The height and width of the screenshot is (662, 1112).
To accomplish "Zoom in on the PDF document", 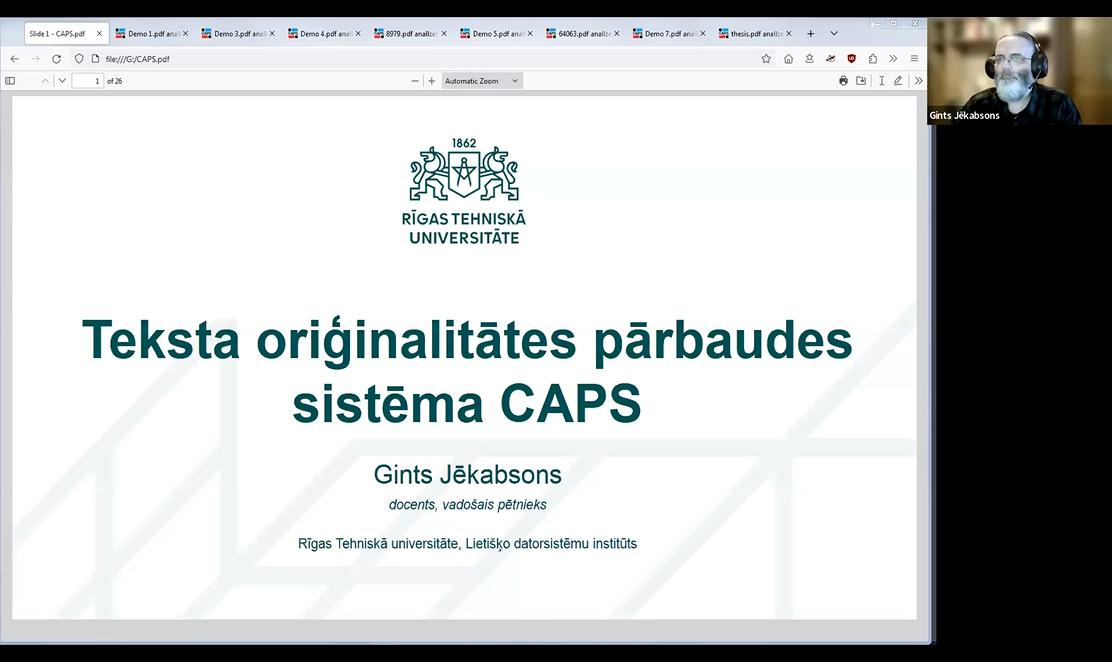I will pyautogui.click(x=432, y=81).
